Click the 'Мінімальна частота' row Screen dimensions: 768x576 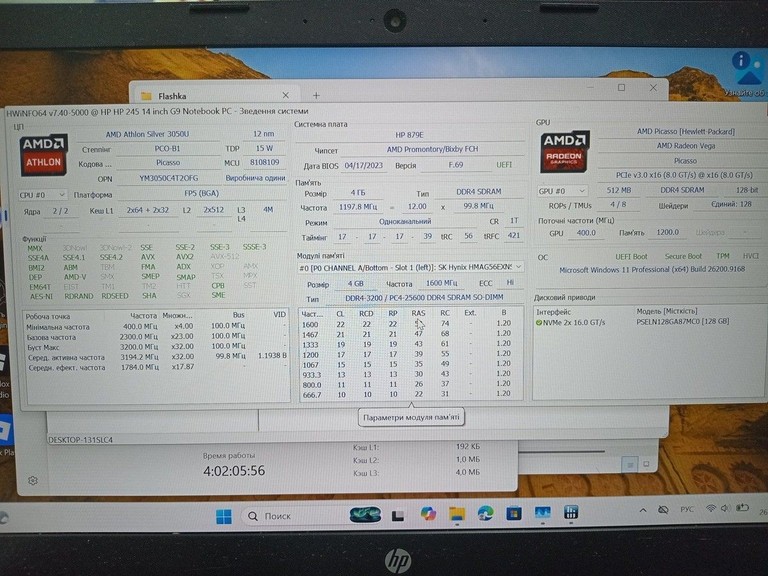[x=156, y=326]
